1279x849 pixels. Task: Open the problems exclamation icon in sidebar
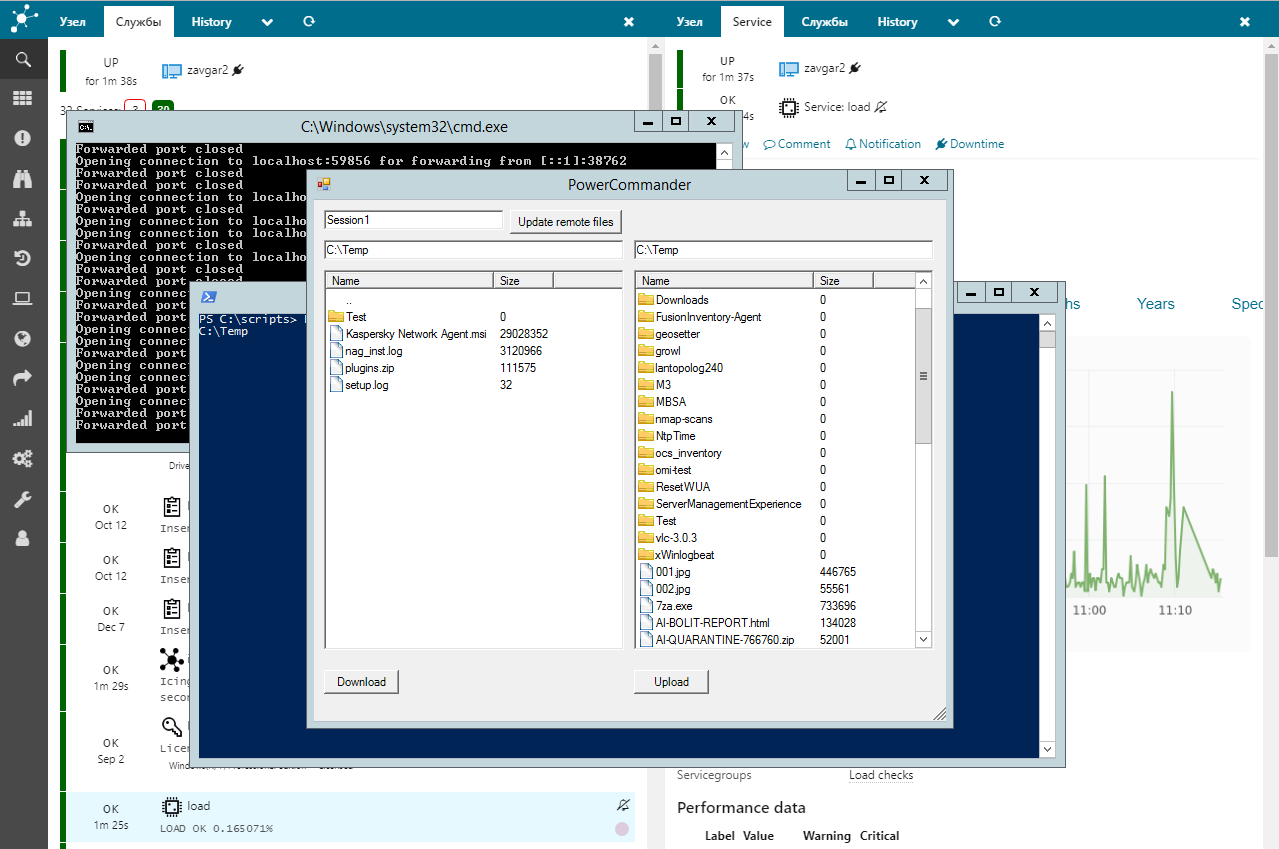coord(22,138)
